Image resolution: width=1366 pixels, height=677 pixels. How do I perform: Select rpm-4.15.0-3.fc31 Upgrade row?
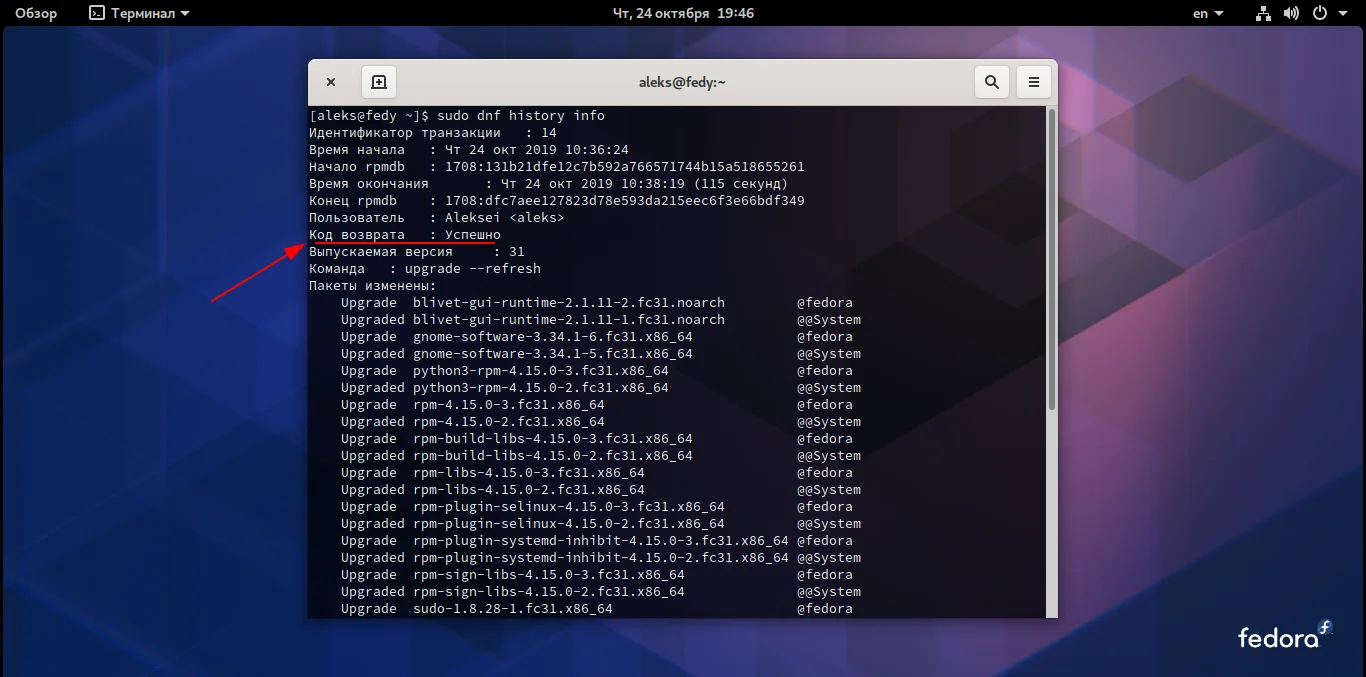point(597,404)
